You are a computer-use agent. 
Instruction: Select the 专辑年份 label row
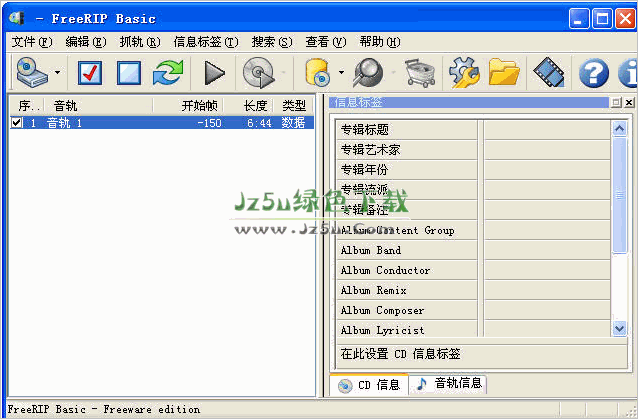pyautogui.click(x=407, y=170)
